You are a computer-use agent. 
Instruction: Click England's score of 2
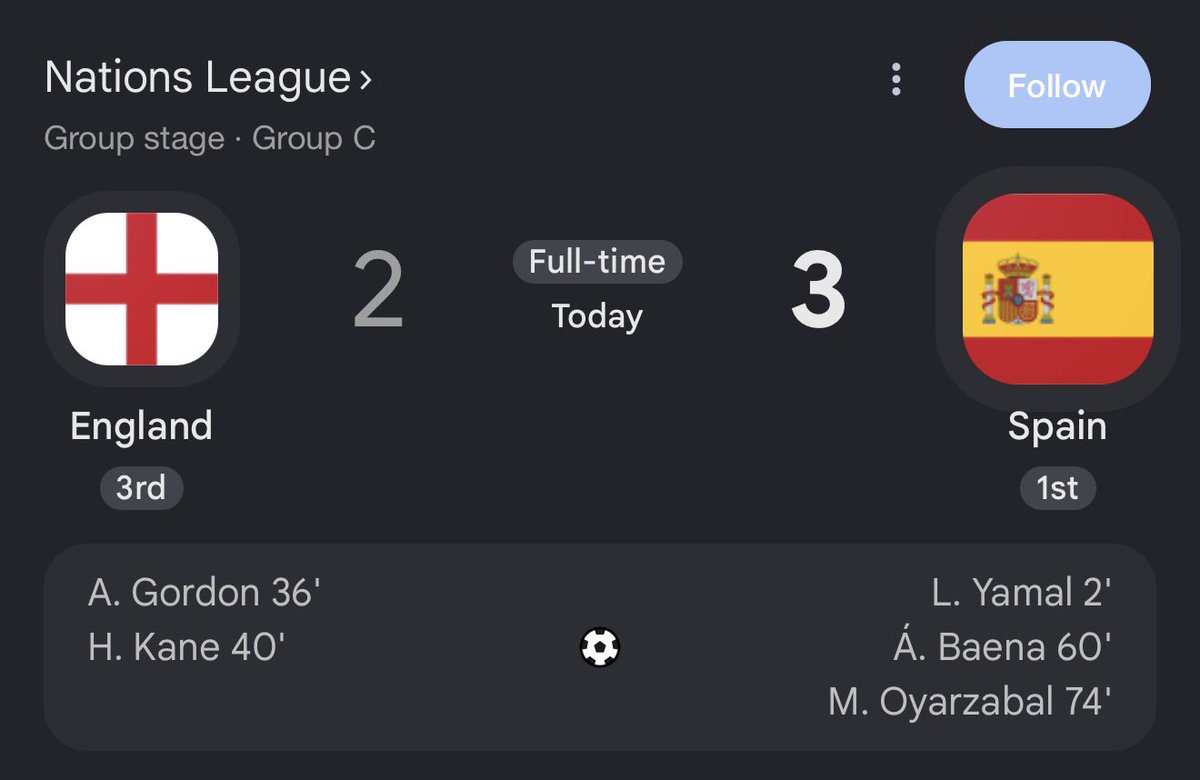pos(378,291)
